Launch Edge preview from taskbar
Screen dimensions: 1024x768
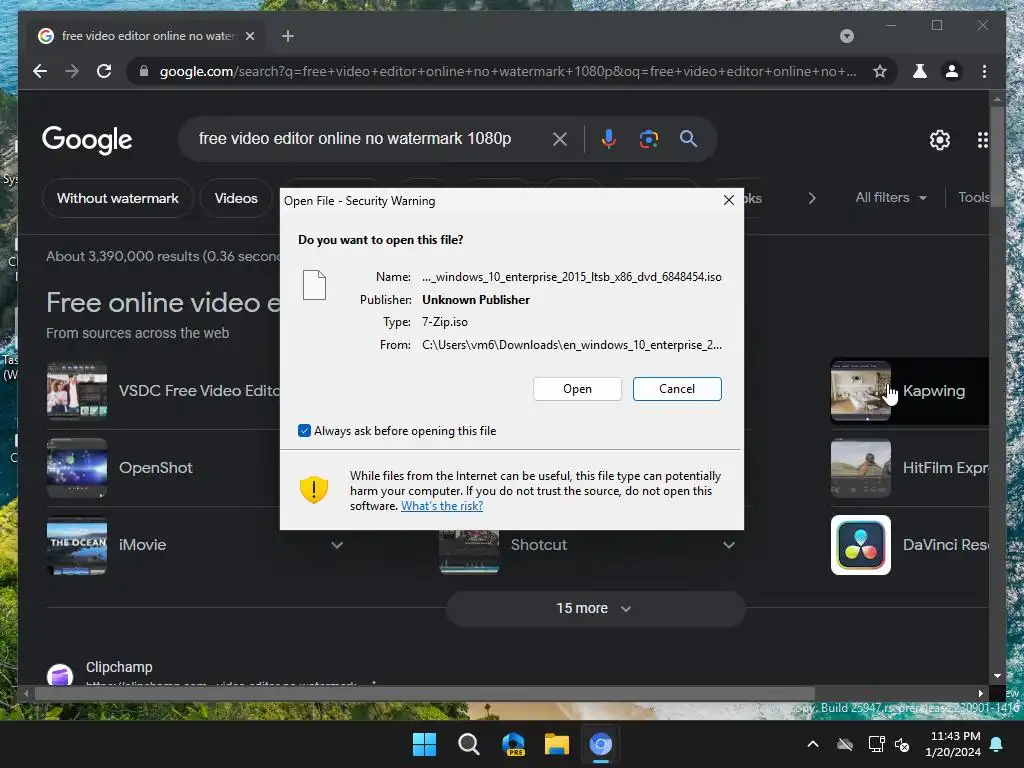pyautogui.click(x=513, y=744)
